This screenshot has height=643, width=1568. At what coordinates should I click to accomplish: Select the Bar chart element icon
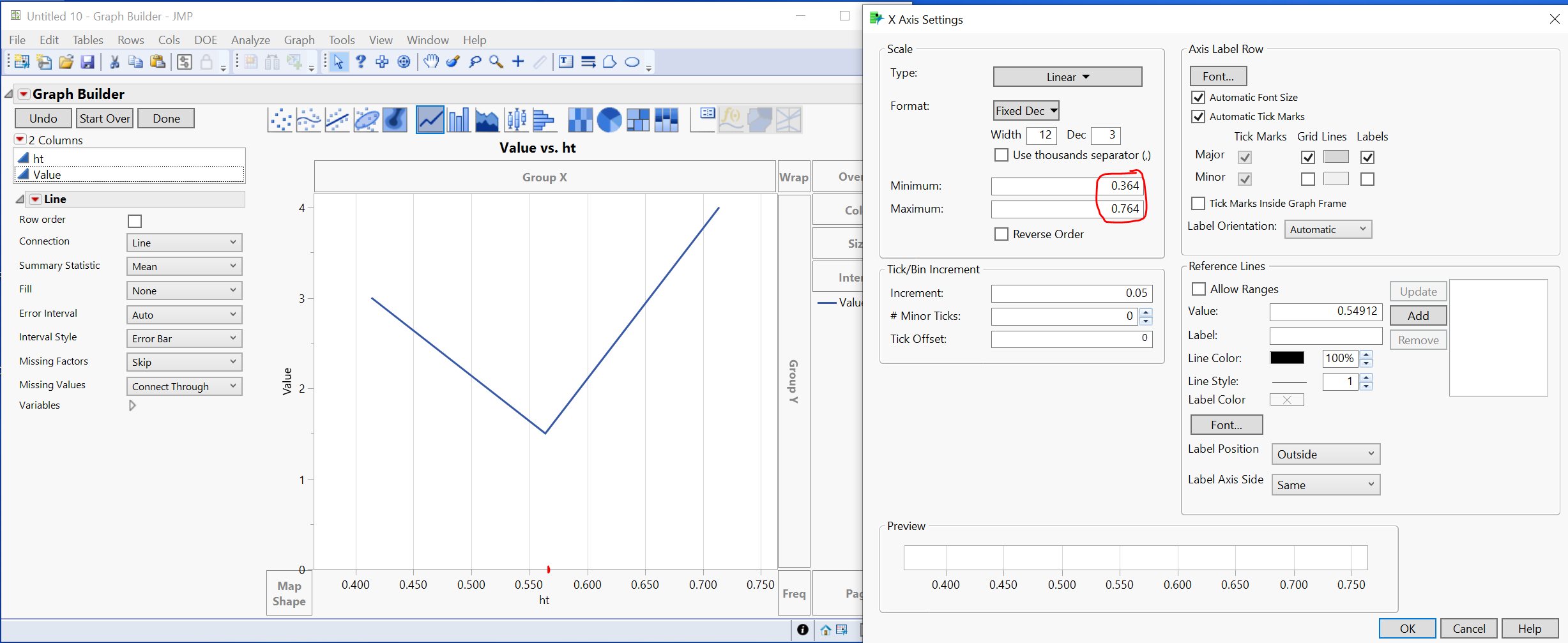pos(458,119)
